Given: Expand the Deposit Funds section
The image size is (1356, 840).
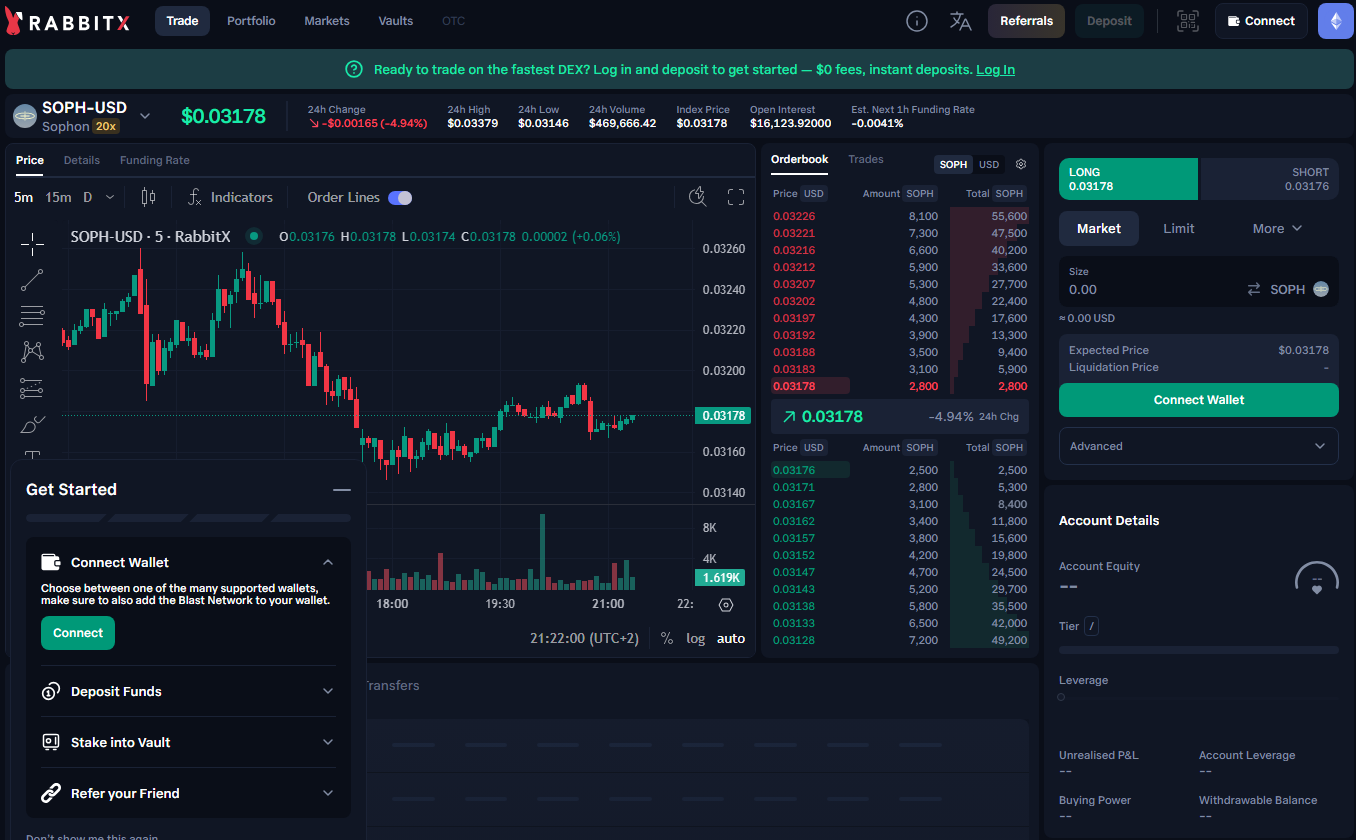Looking at the screenshot, I should [189, 691].
